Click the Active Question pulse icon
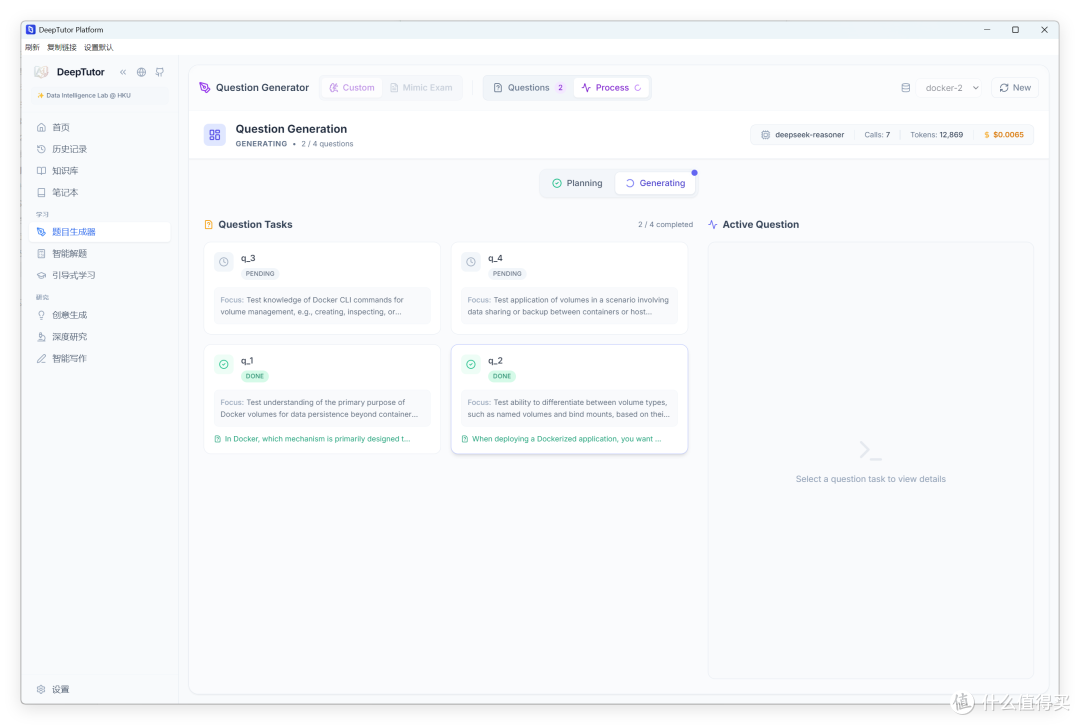Screen dimensions: 1080x725 (x=713, y=224)
